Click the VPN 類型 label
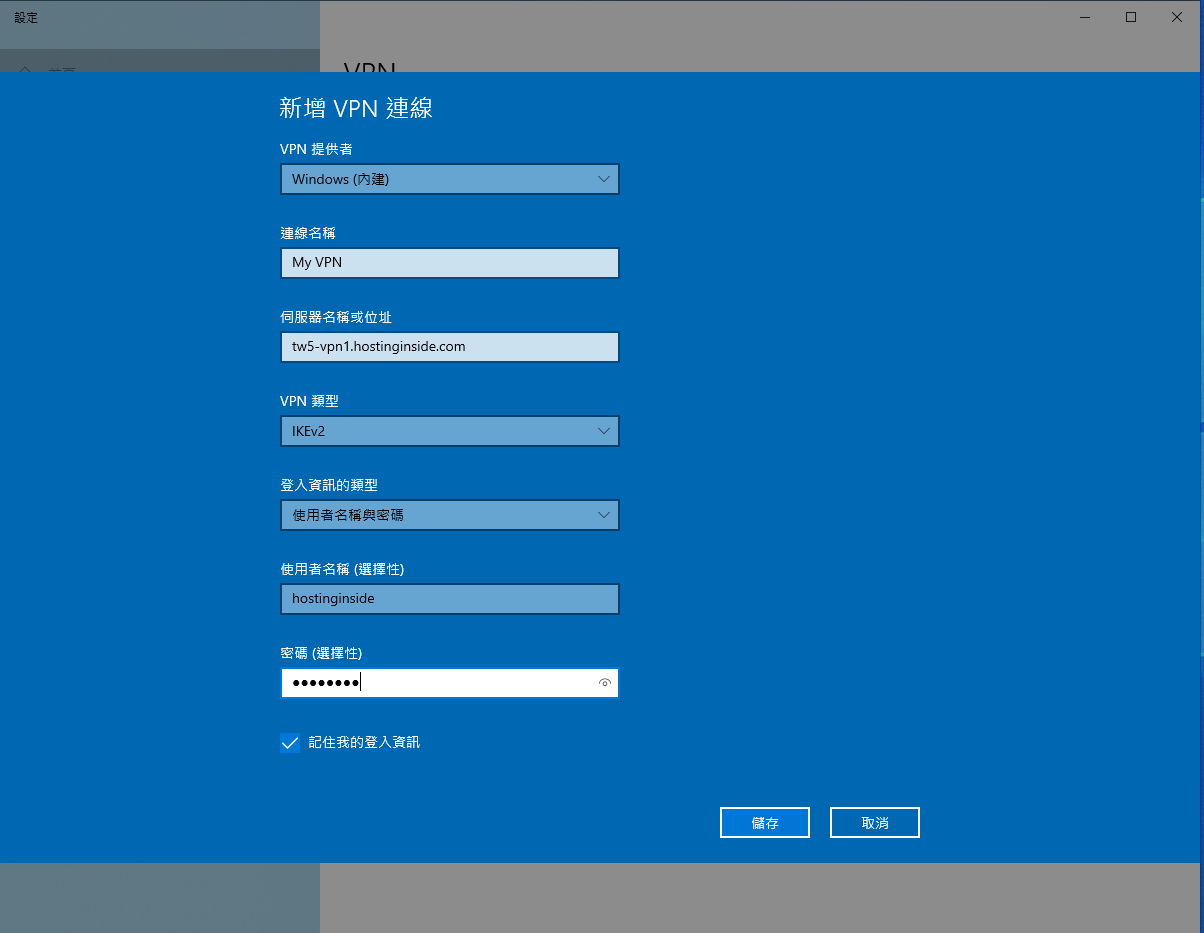Image resolution: width=1204 pixels, height=933 pixels. tap(309, 401)
